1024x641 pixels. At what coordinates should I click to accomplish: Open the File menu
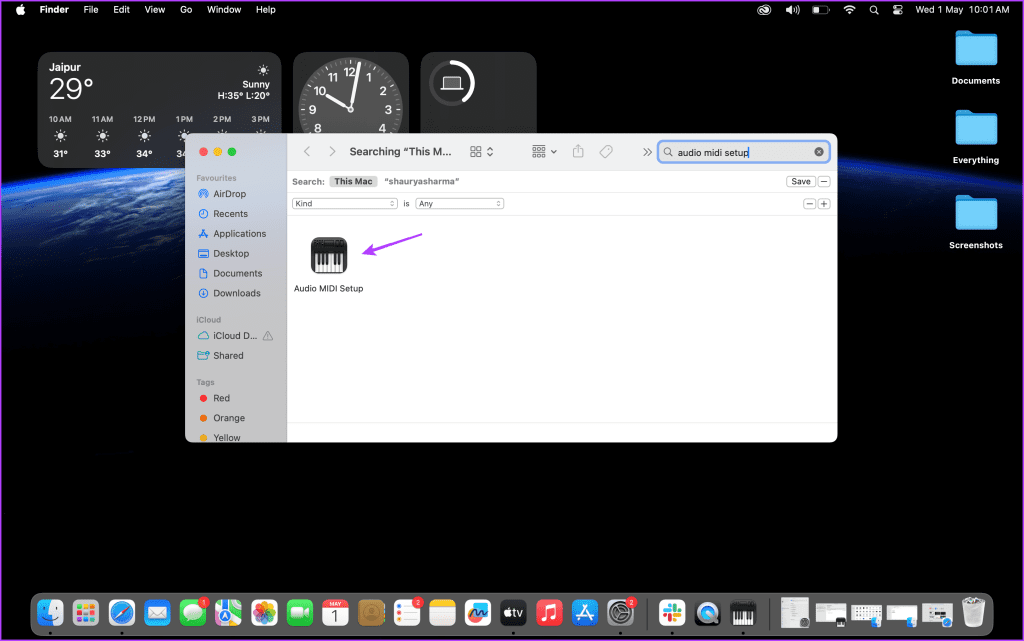[91, 10]
